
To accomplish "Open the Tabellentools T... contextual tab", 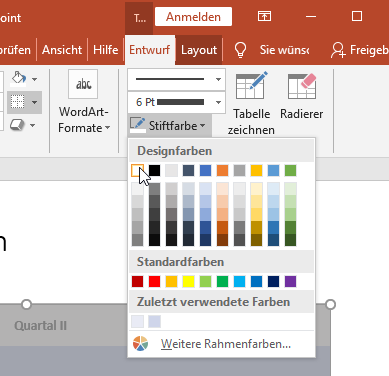I will [x=140, y=18].
